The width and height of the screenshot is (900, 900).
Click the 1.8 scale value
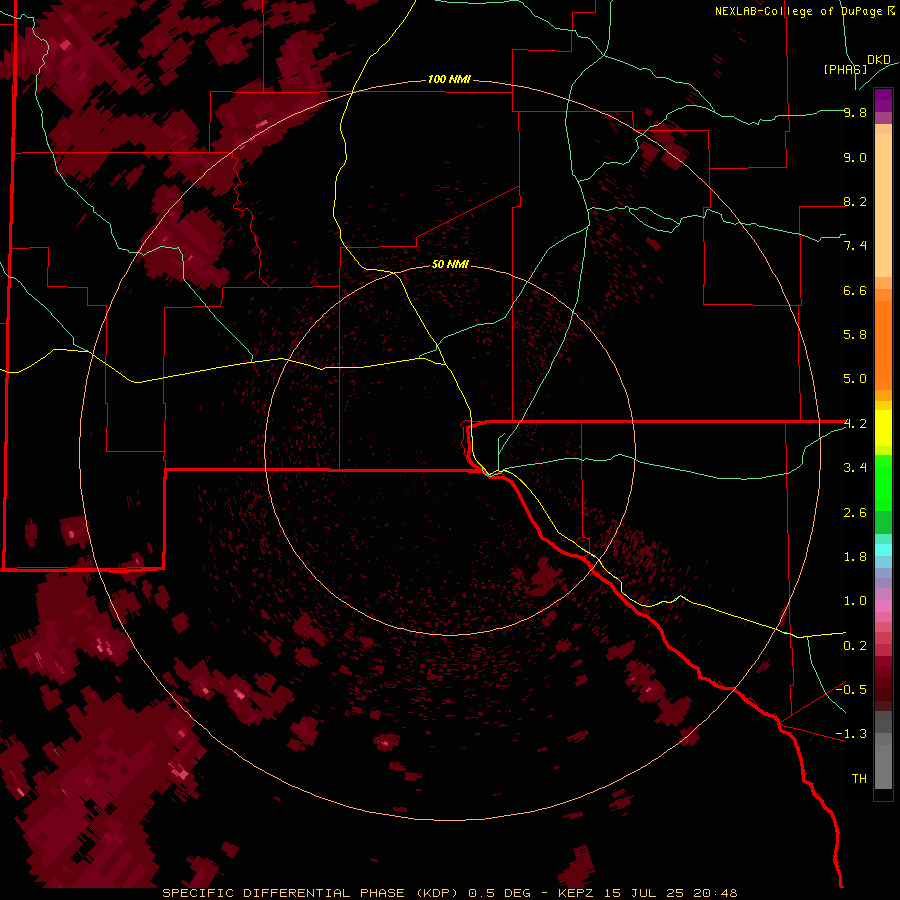[x=855, y=557]
